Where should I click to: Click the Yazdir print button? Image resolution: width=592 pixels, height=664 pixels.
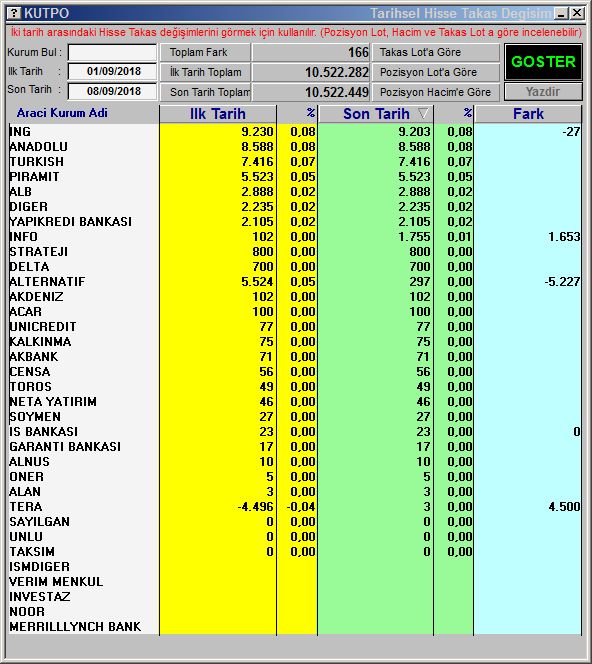(543, 92)
